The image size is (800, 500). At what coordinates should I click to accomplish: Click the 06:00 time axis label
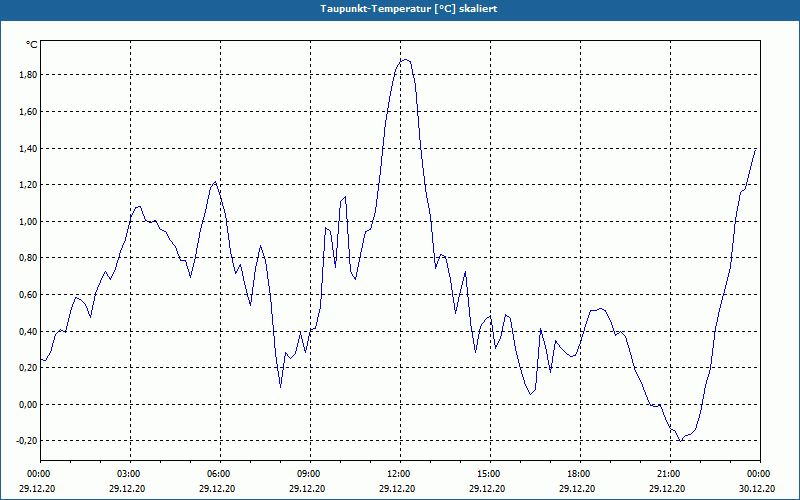pos(220,474)
